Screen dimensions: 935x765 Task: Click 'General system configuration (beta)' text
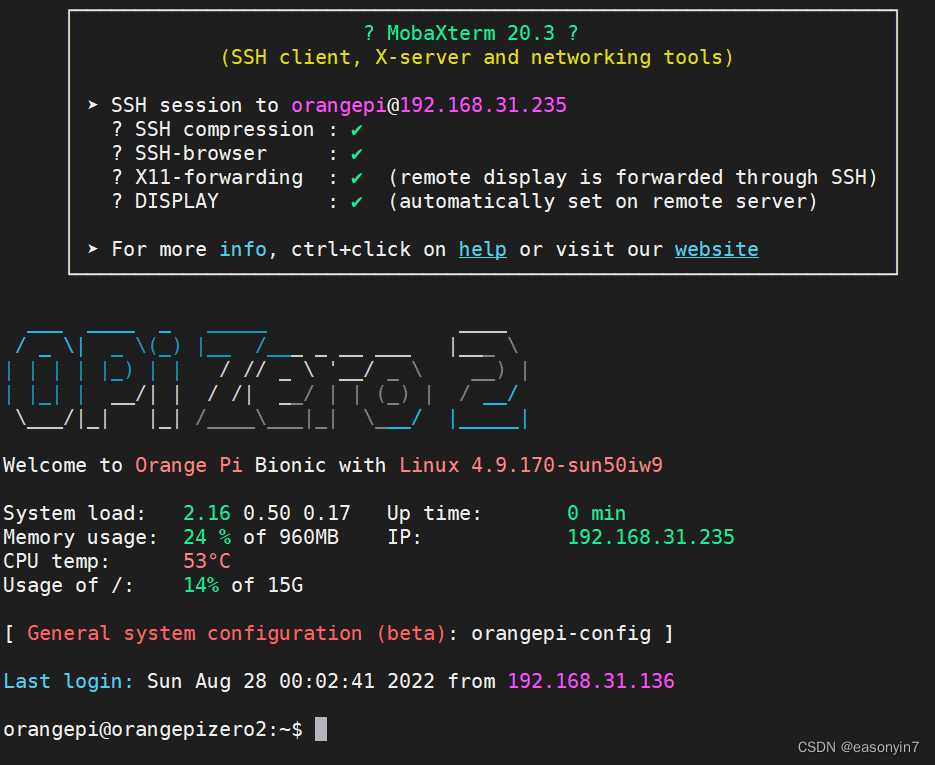236,633
